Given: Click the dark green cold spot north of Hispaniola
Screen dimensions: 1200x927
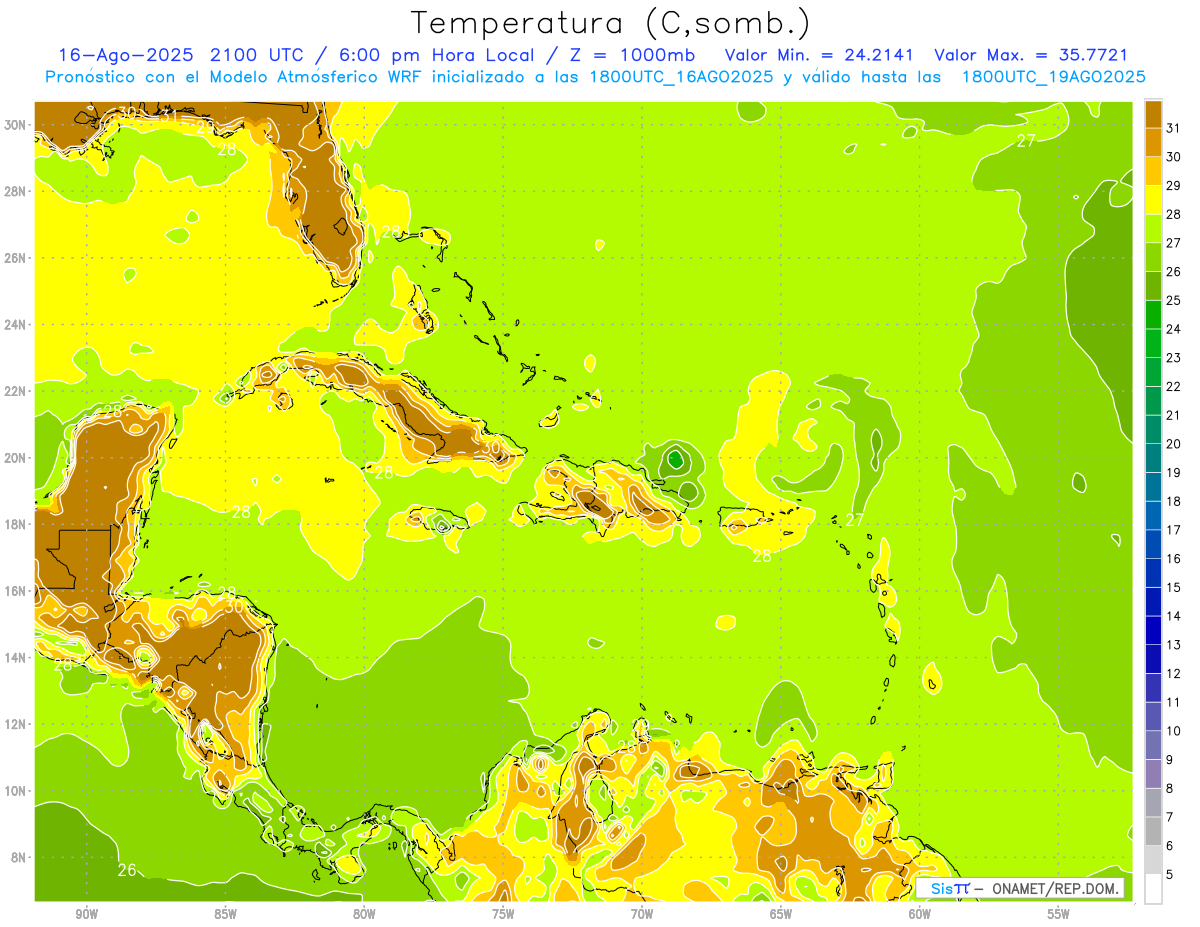Looking at the screenshot, I should tap(676, 459).
